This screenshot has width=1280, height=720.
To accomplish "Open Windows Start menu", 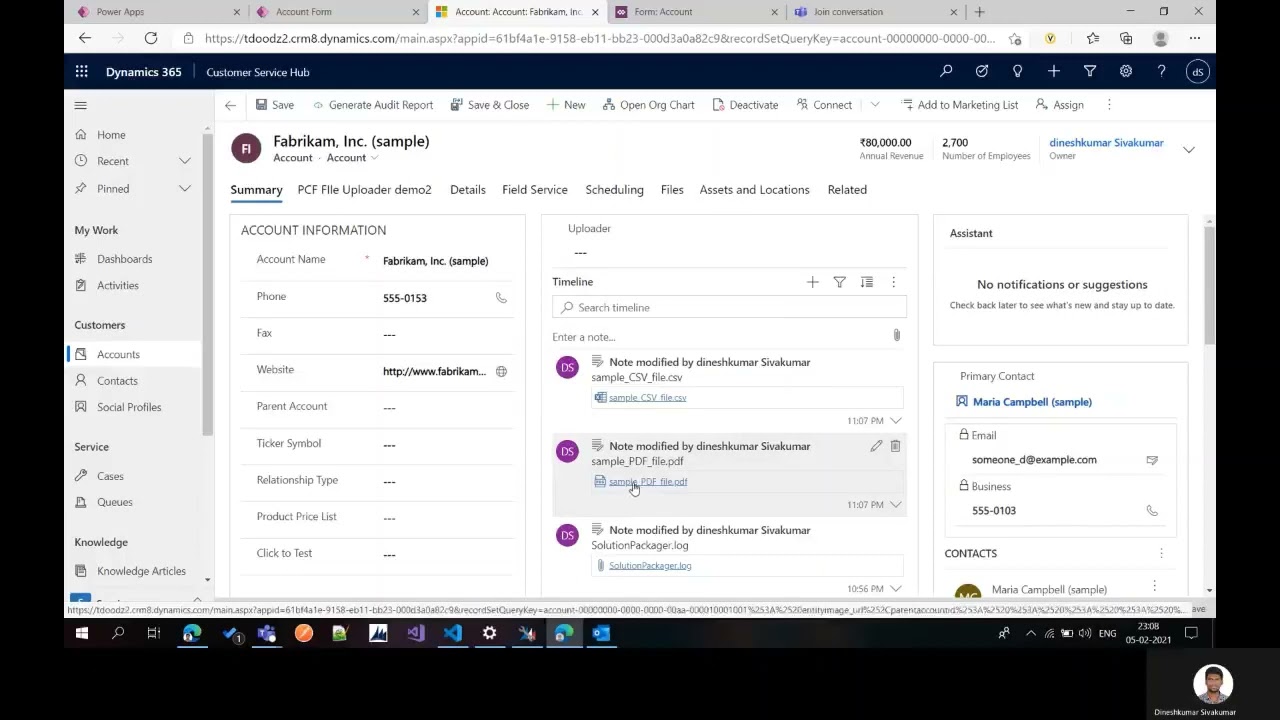I will click(82, 633).
